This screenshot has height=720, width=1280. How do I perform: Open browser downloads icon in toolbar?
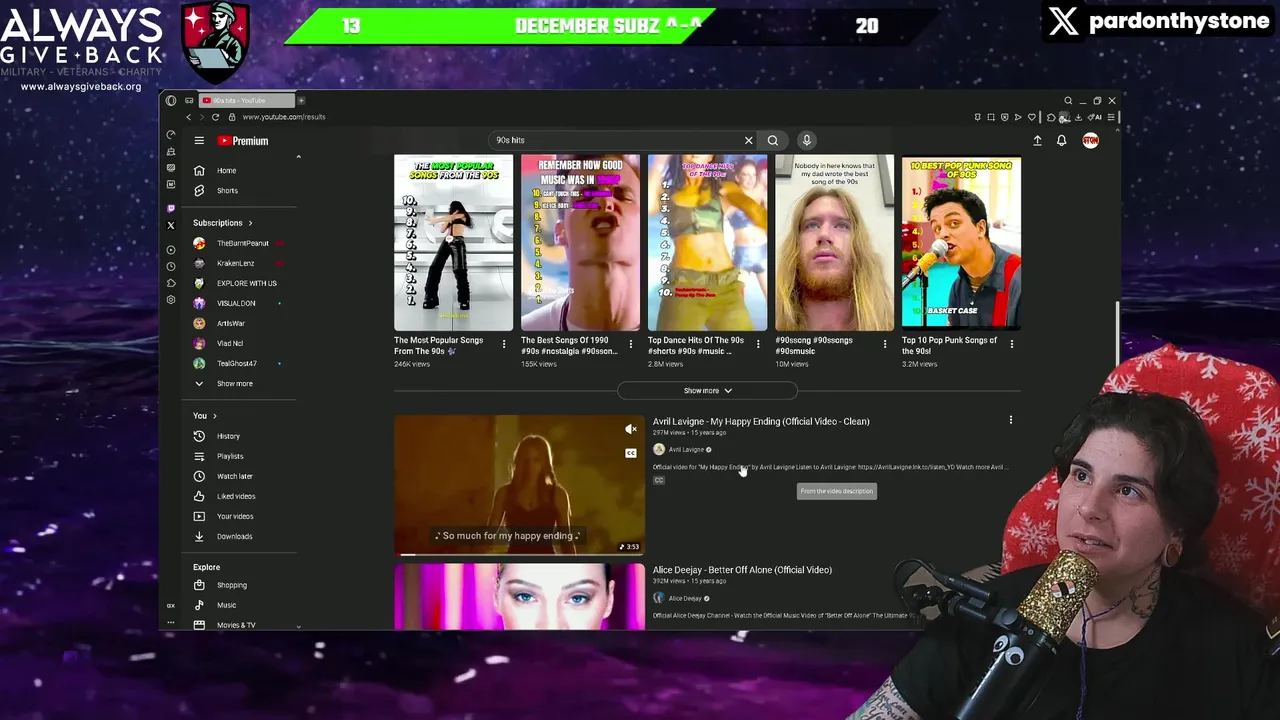coord(1078,117)
